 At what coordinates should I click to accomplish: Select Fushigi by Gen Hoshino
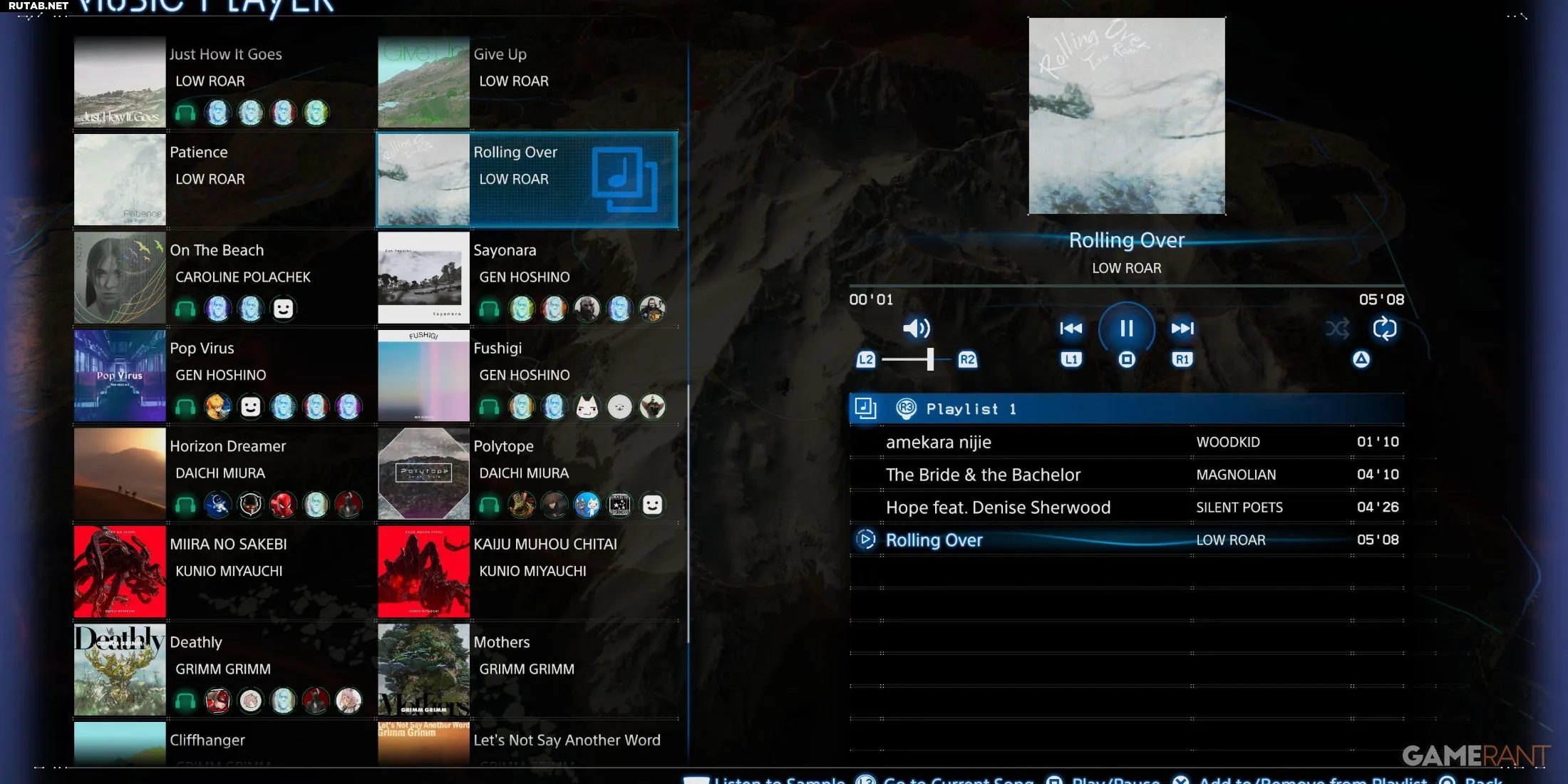pyautogui.click(x=528, y=376)
